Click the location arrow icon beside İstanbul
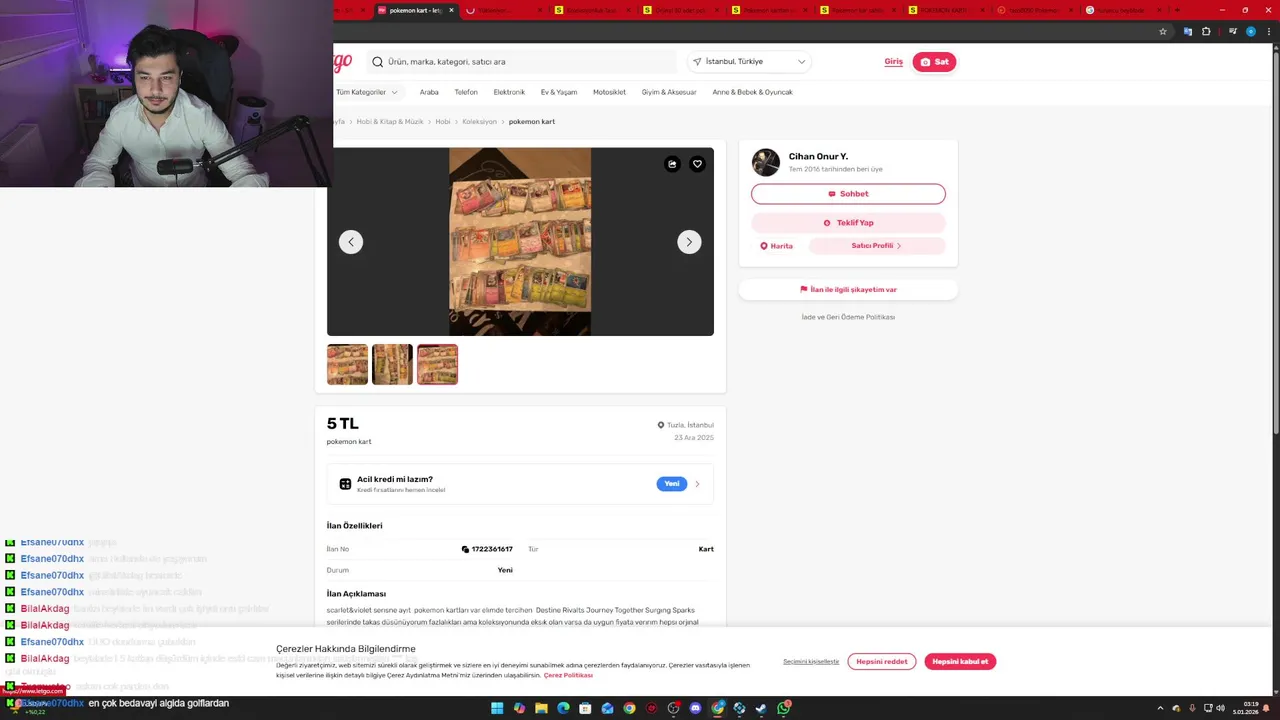Screen dimensions: 1280x720 point(697,62)
